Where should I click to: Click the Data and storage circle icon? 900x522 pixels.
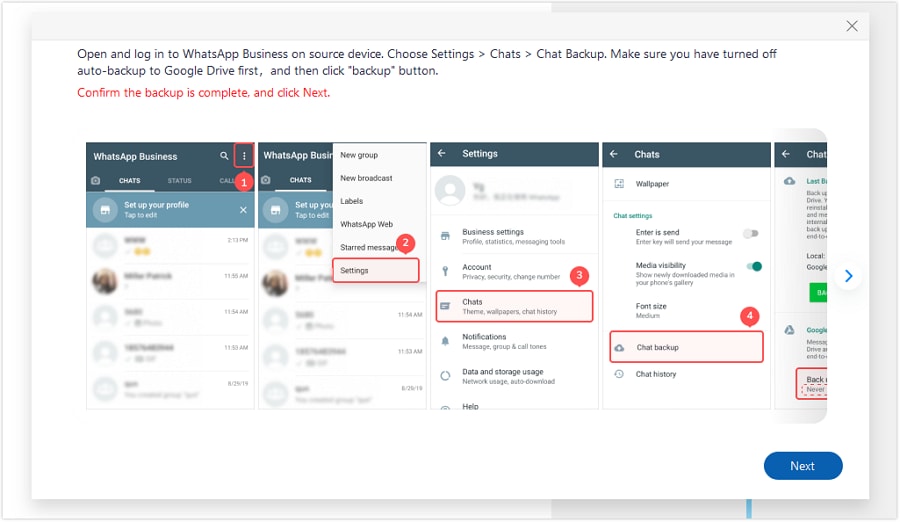pyautogui.click(x=445, y=376)
